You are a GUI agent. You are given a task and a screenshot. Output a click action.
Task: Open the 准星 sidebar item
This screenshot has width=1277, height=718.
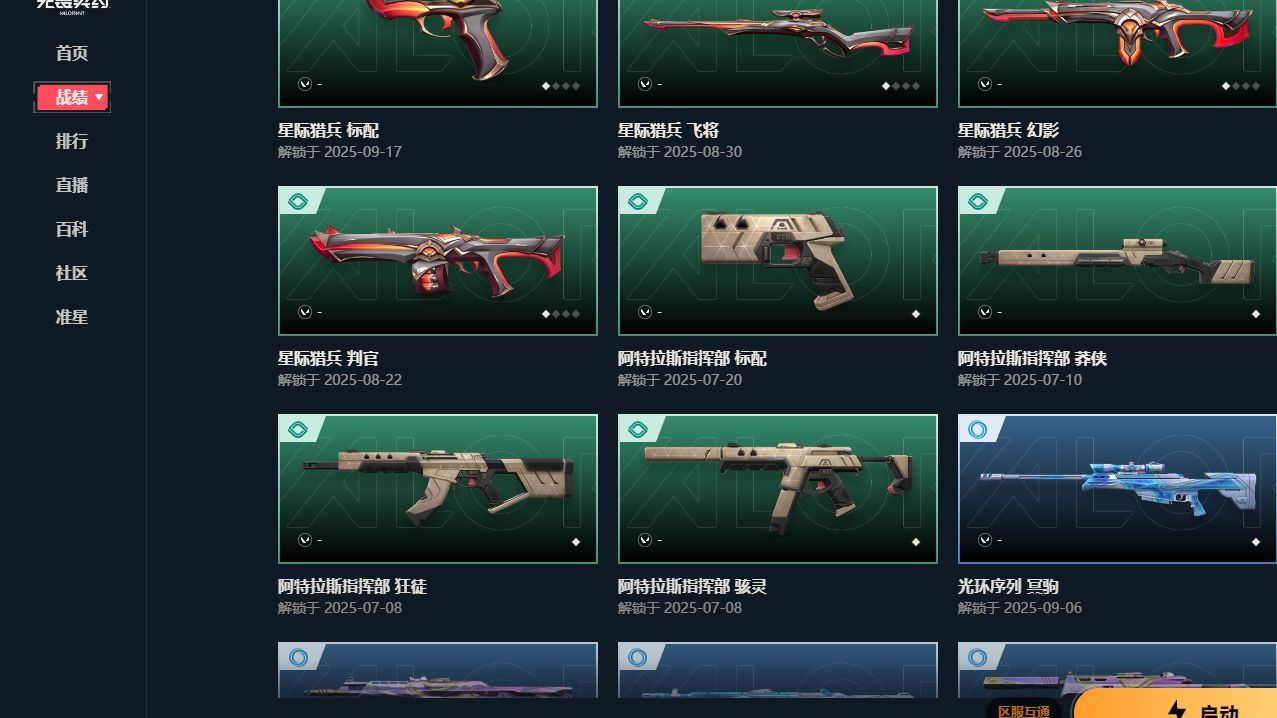72,317
